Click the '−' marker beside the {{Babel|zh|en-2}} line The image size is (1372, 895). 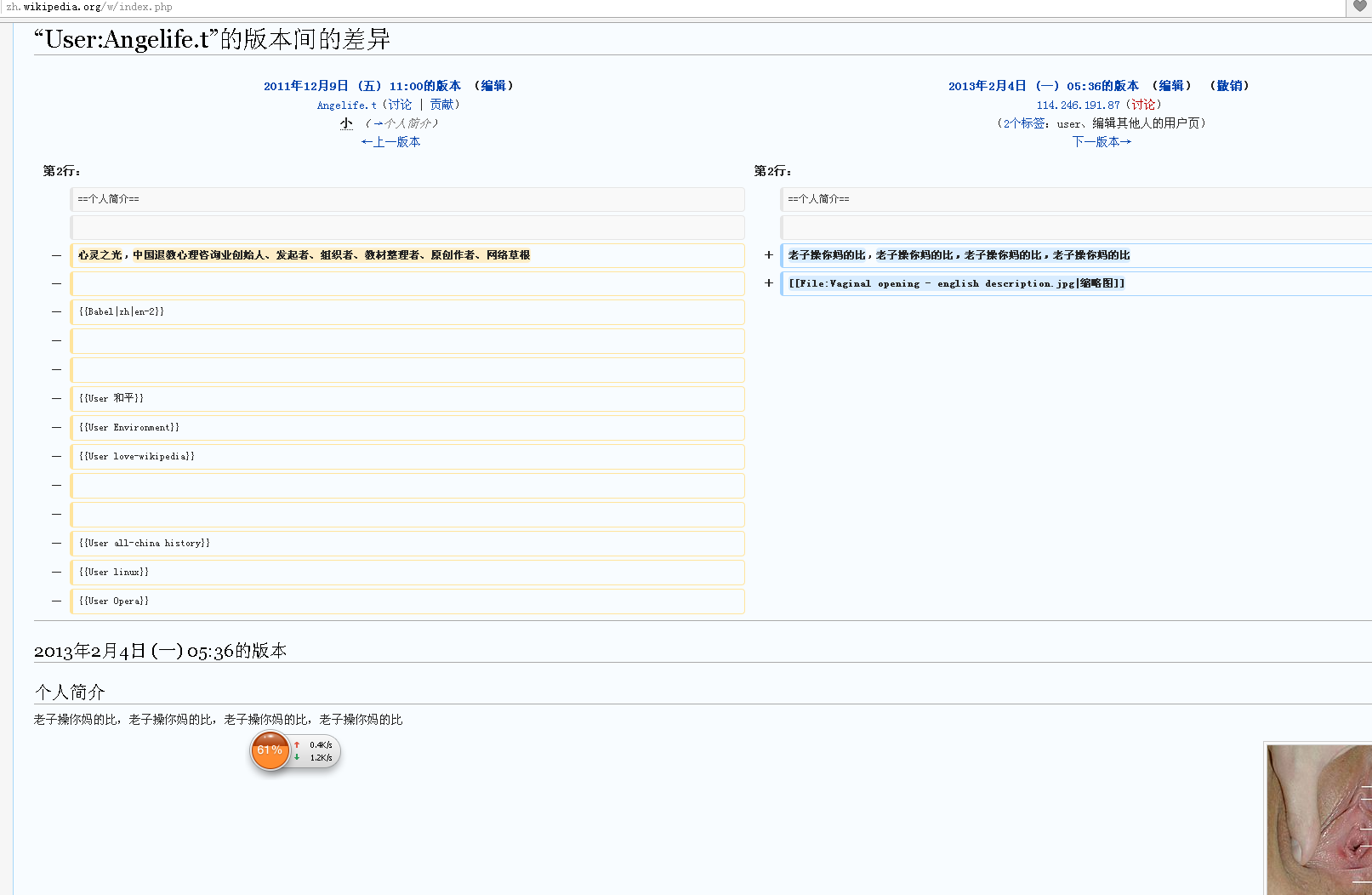(x=56, y=311)
